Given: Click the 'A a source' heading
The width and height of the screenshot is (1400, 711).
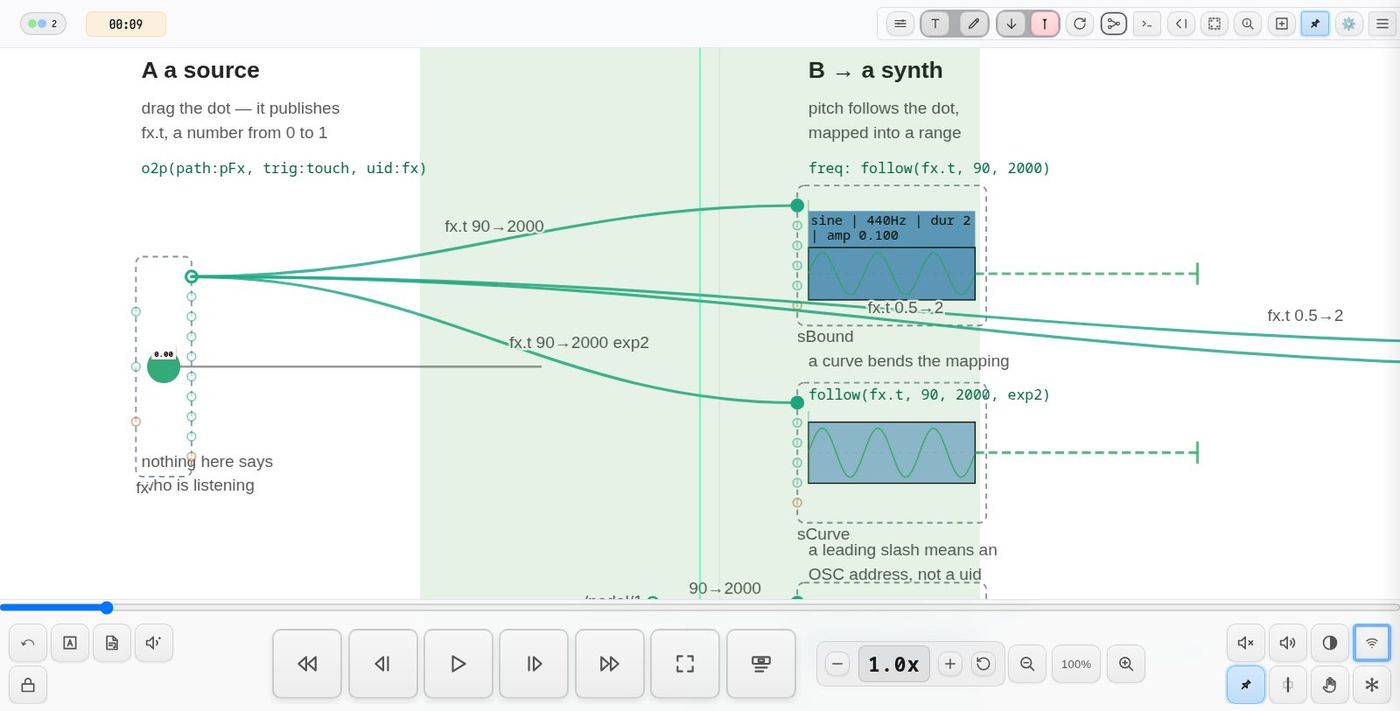Looking at the screenshot, I should 200,70.
